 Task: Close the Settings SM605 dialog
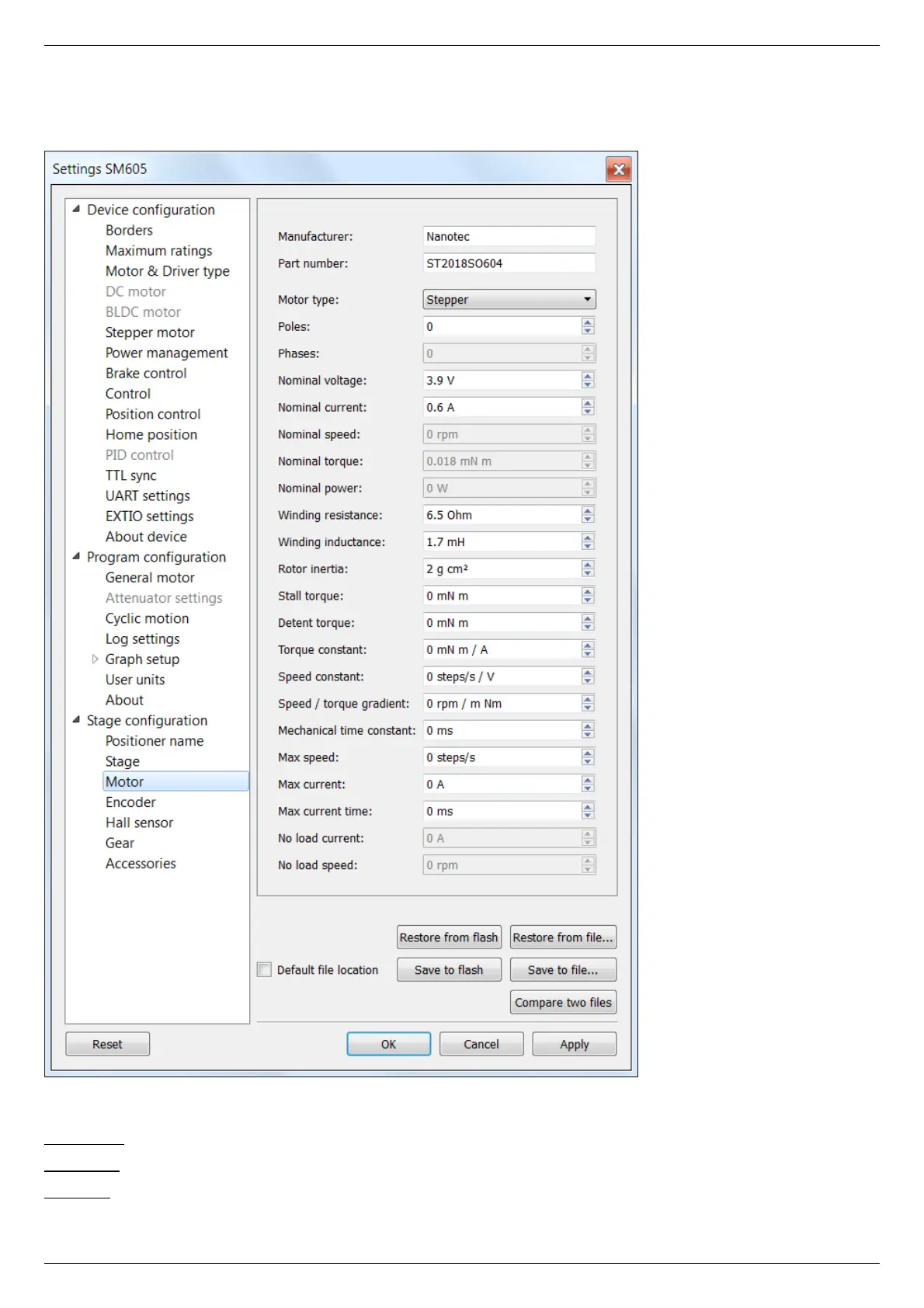click(618, 169)
